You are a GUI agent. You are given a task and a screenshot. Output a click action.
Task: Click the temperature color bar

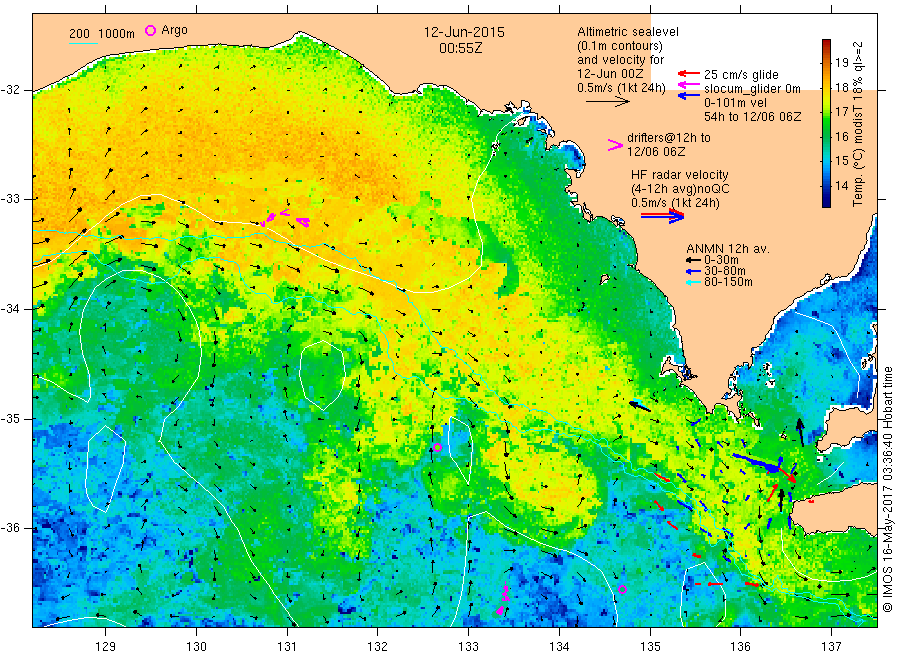826,123
